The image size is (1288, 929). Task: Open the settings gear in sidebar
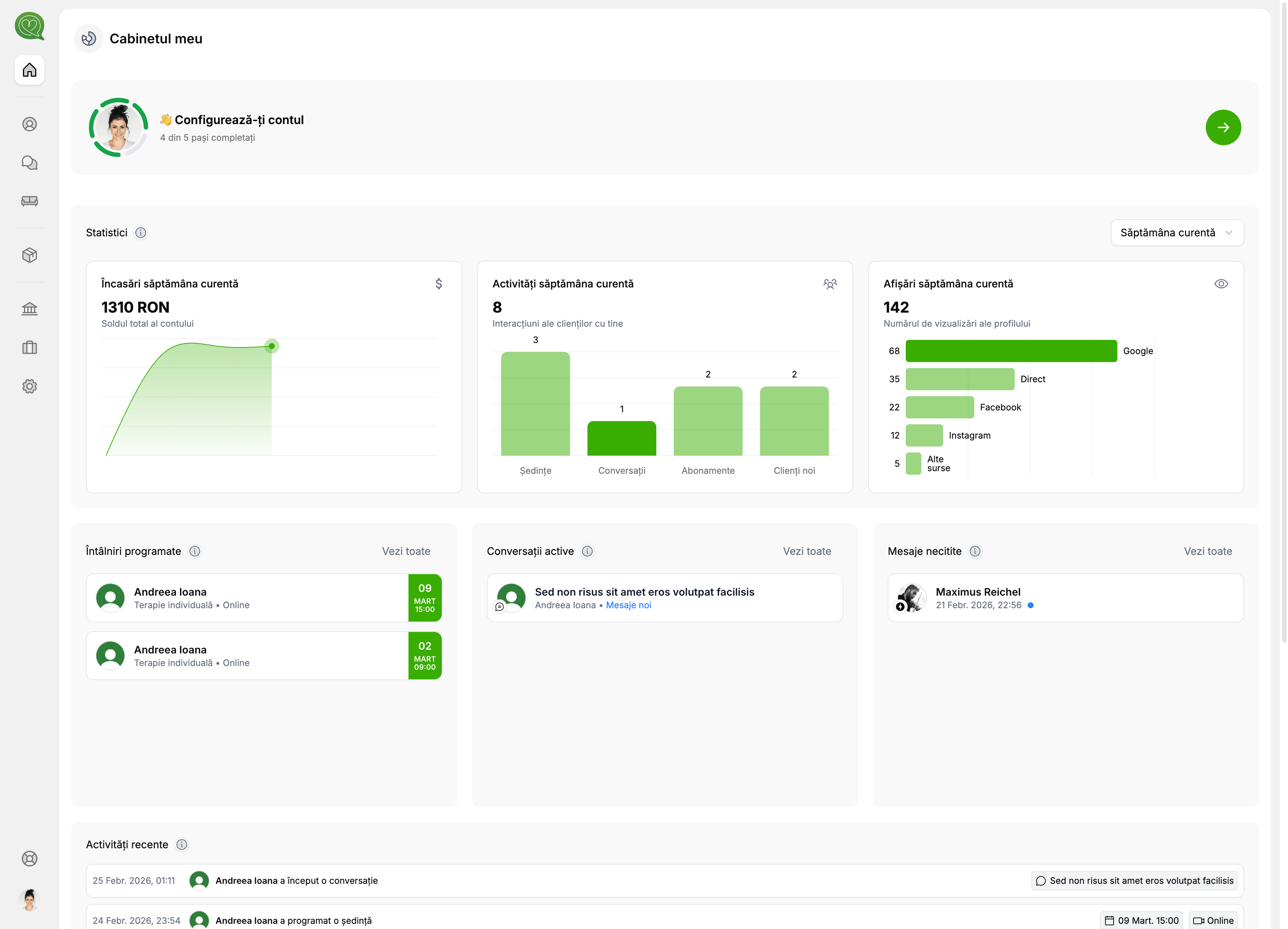30,386
